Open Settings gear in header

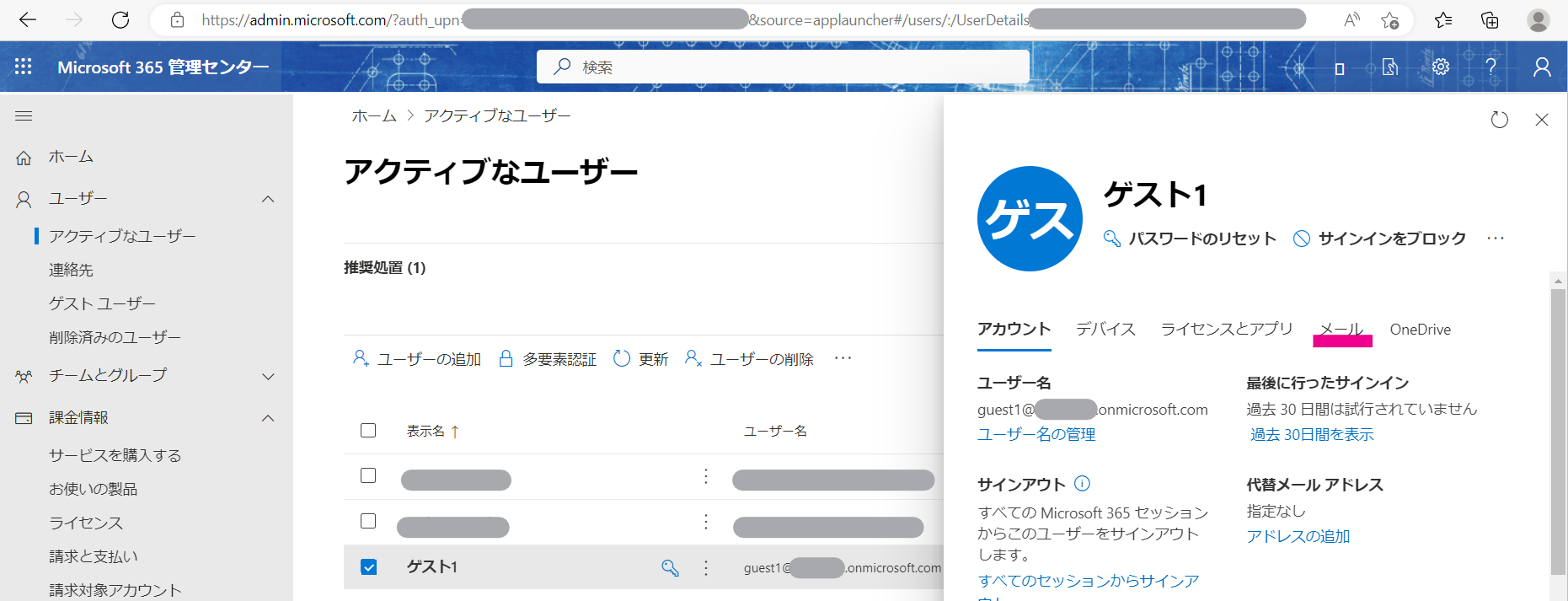tap(1441, 67)
